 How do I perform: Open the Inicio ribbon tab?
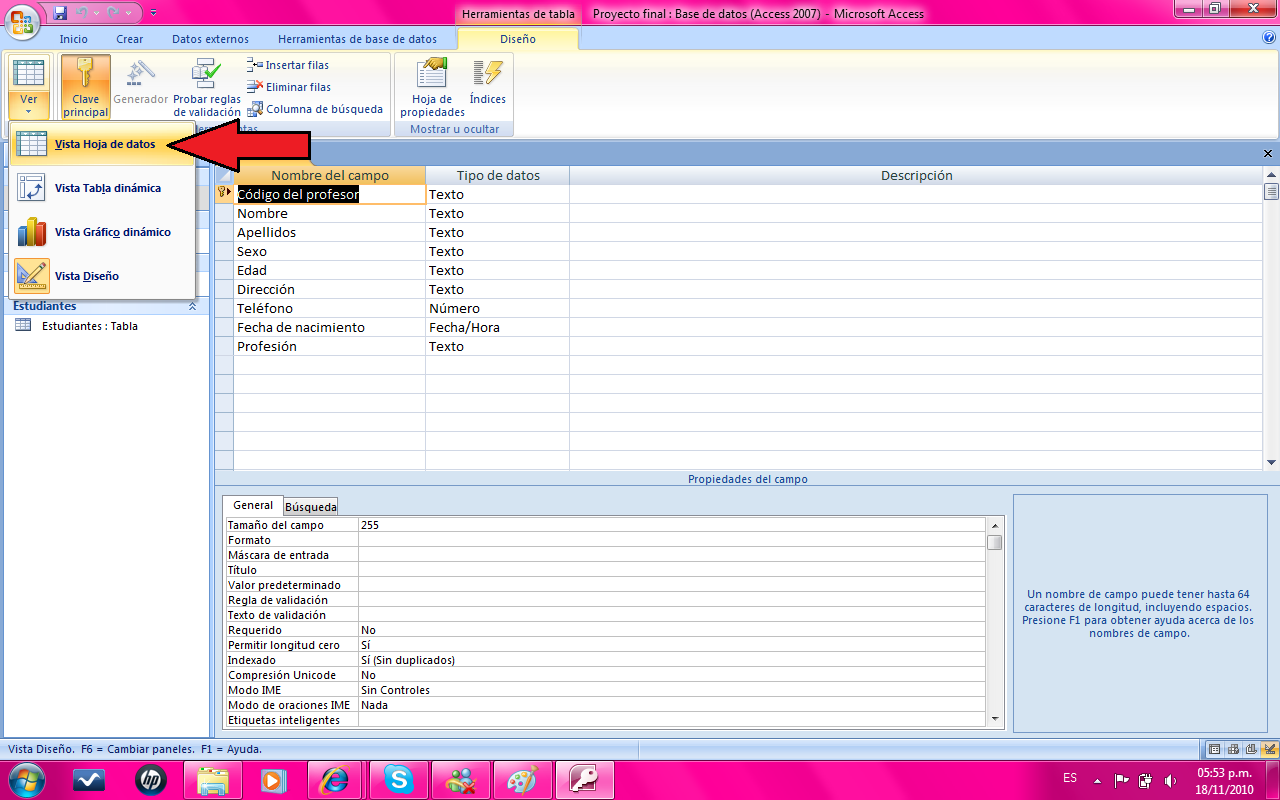click(74, 39)
